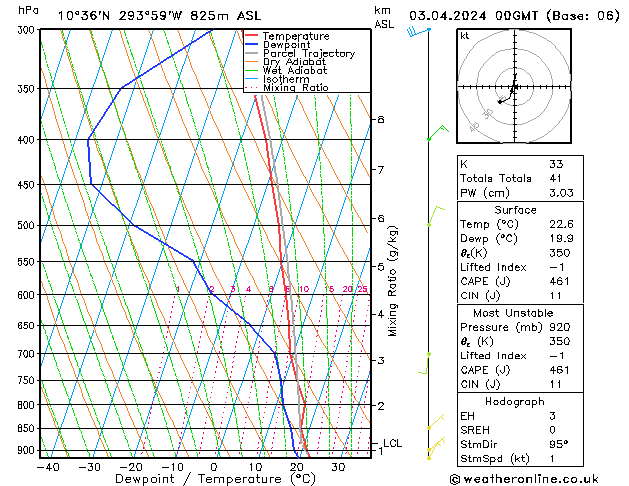
Task: Click the 'km ASL' unit label
Action: coord(384,17)
